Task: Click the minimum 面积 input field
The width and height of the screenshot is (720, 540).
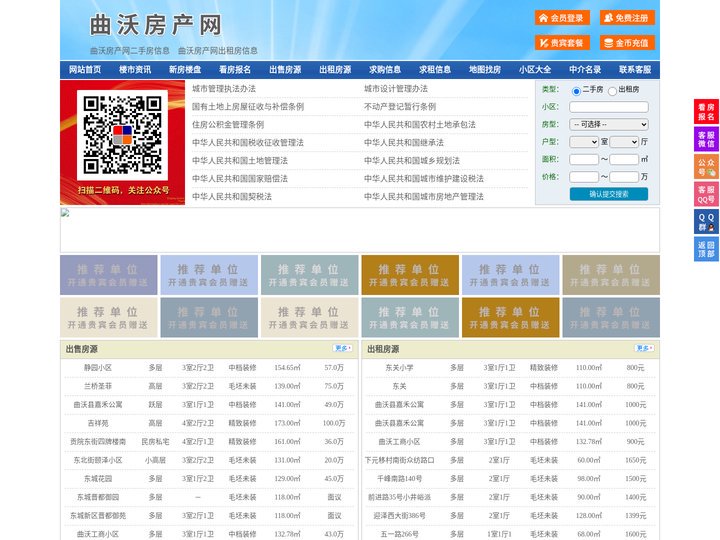Action: point(584,159)
